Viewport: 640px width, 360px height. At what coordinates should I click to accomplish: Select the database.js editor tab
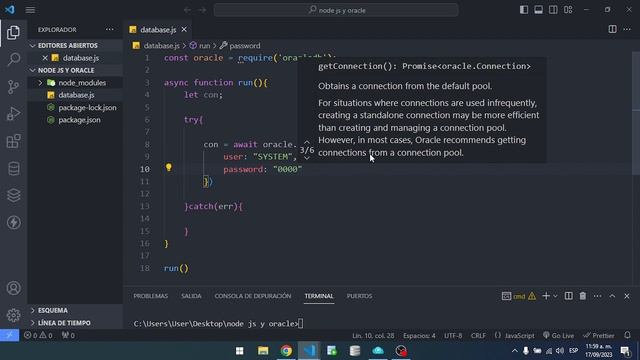click(x=158, y=29)
